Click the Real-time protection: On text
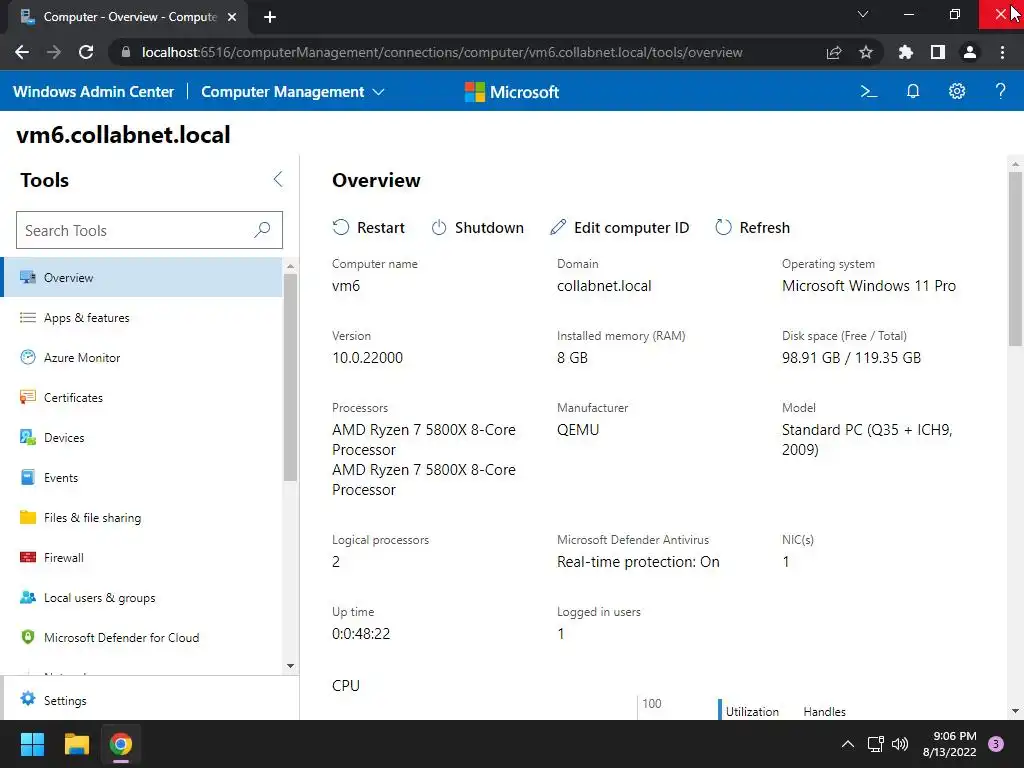Screen dimensions: 1024x768 638,562
